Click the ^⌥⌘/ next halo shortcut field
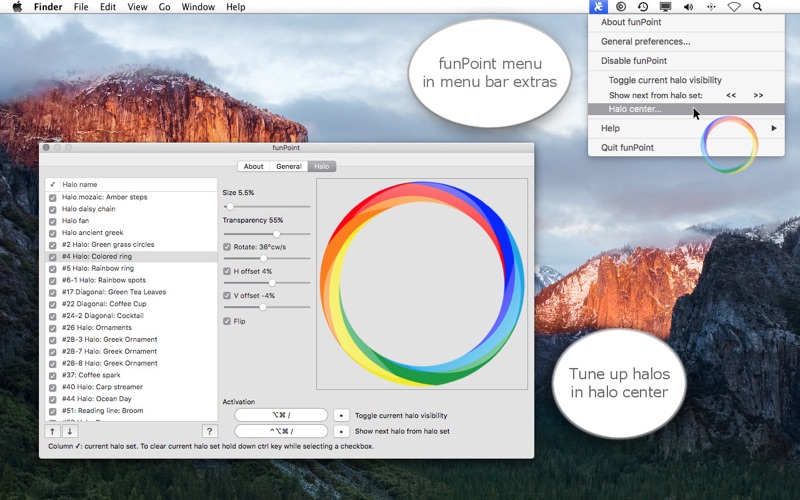This screenshot has height=500, width=800. [x=281, y=431]
